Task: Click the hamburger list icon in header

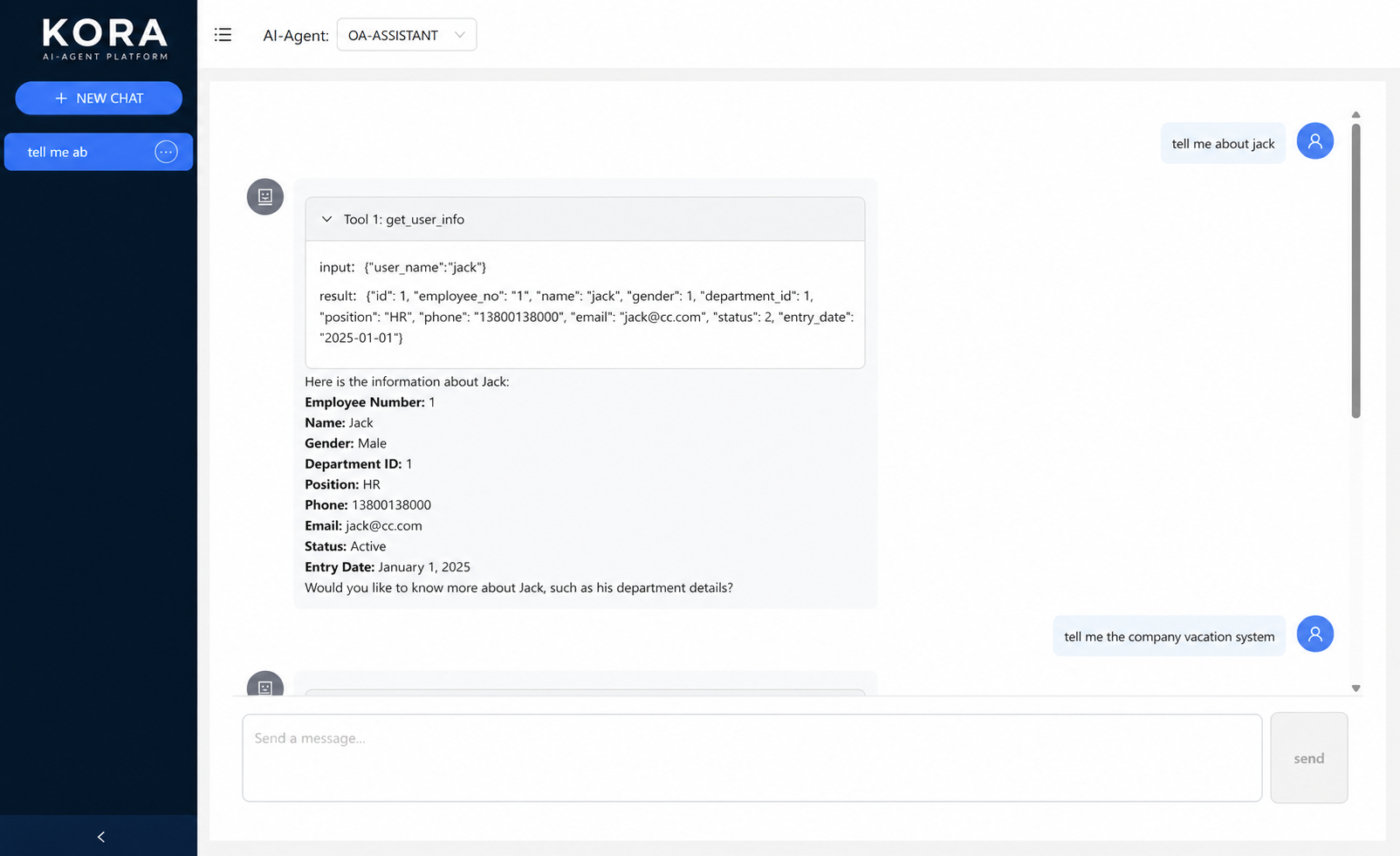Action: point(223,35)
